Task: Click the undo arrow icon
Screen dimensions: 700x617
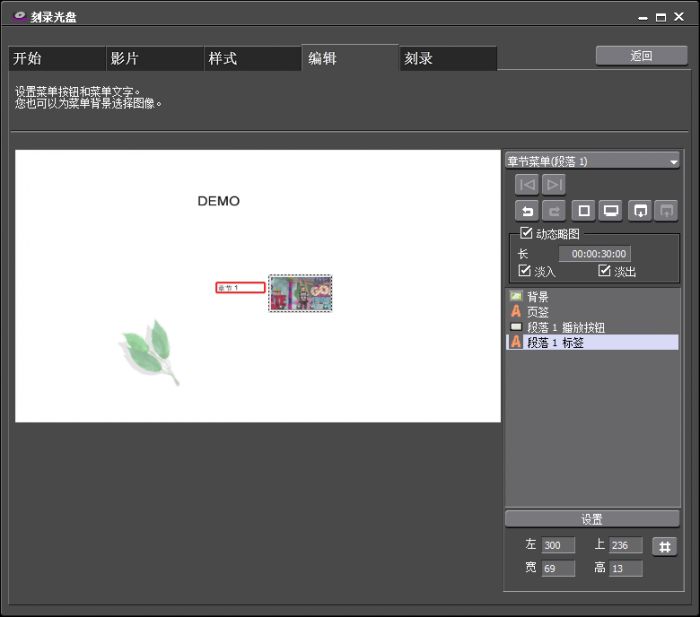Action: (527, 211)
